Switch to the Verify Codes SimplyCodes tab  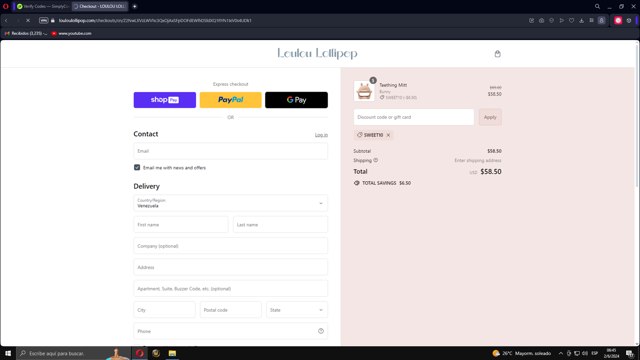tap(43, 6)
